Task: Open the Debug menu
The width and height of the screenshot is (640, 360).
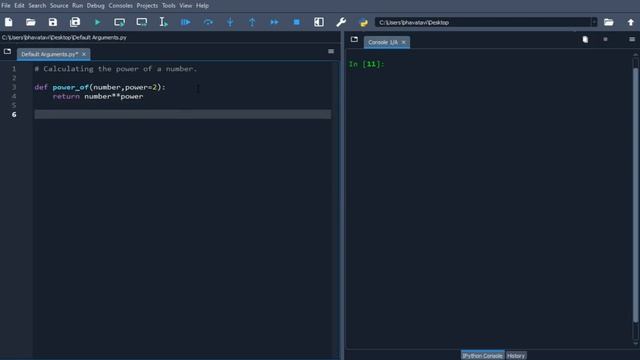Action: [96, 6]
